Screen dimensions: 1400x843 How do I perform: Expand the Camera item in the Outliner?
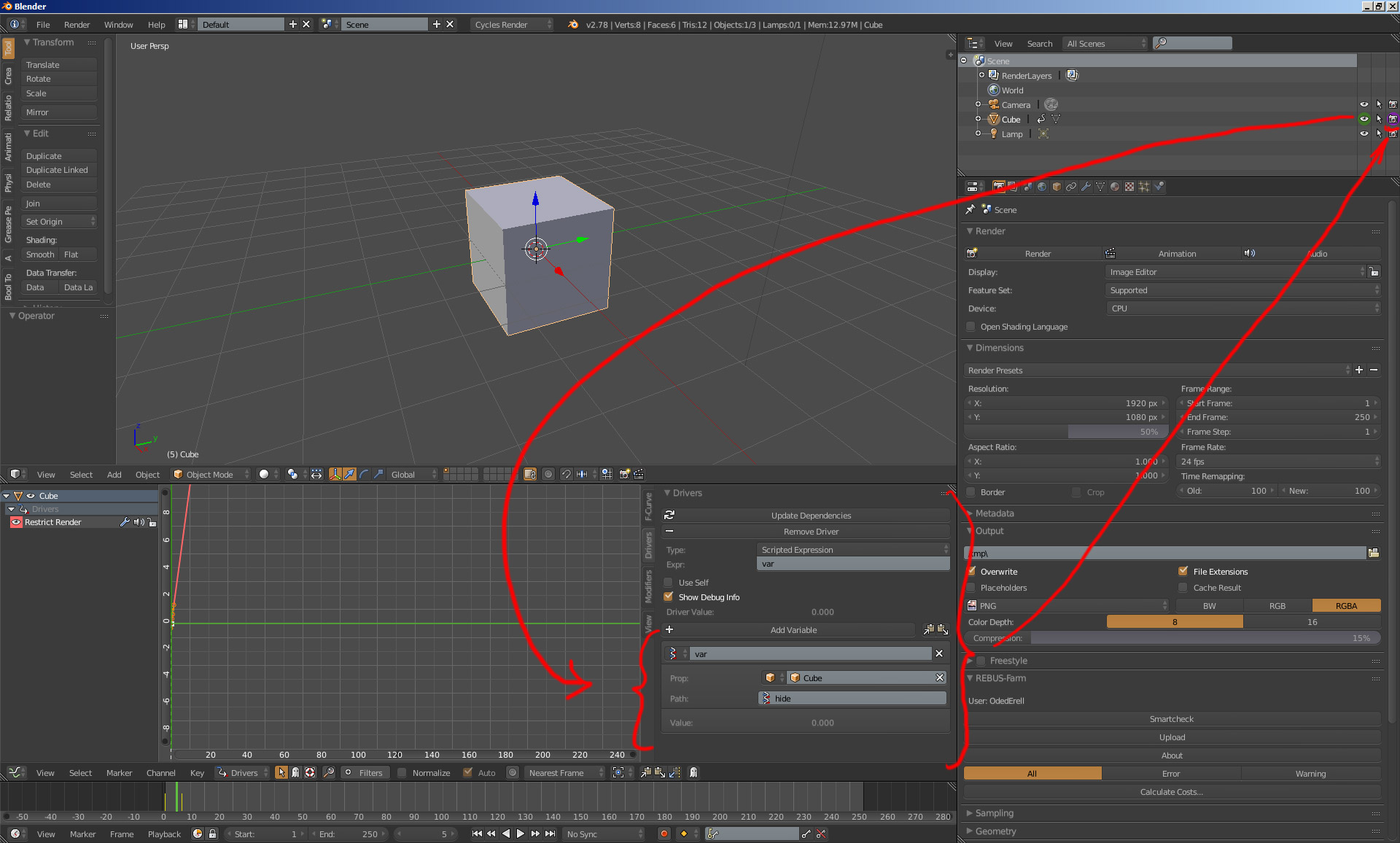click(979, 104)
